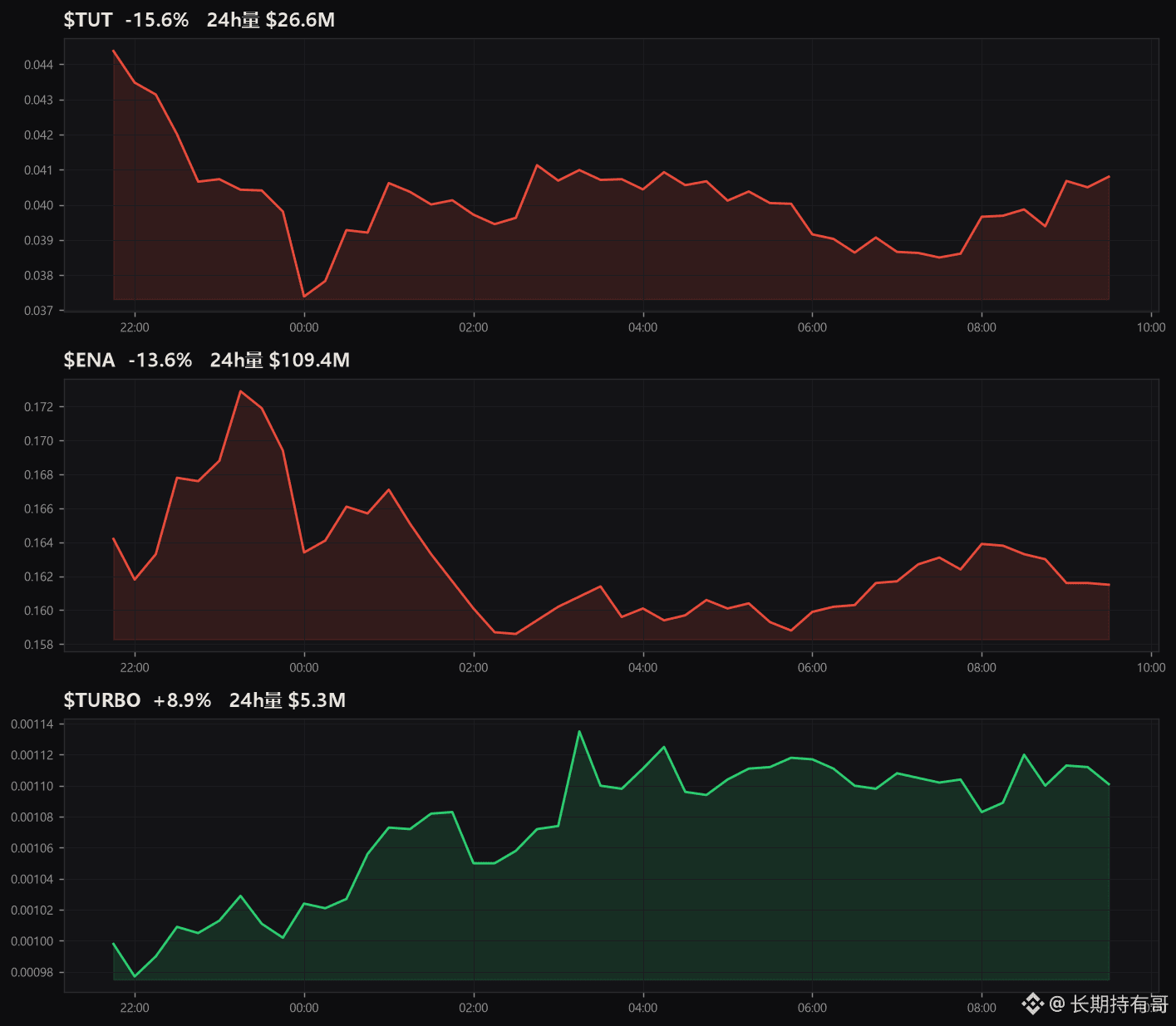Click the 0.037 price axis label
1176x1026 pixels.
(x=38, y=311)
